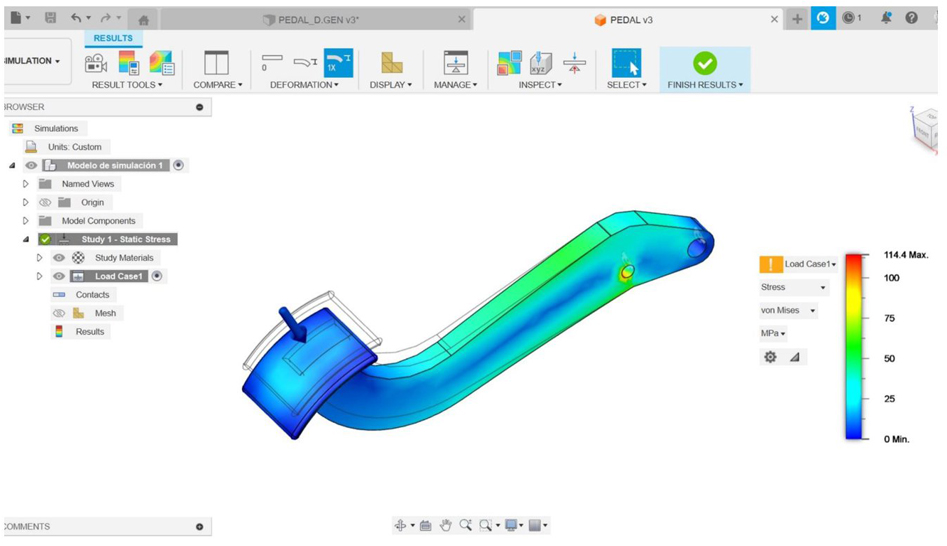Image resolution: width=947 pixels, height=546 pixels.
Task: Click the Compare split-view icon
Action: click(x=216, y=63)
